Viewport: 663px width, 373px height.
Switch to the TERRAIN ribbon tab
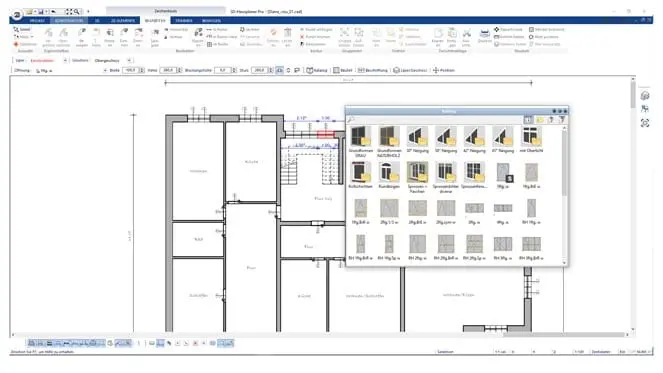pos(184,20)
